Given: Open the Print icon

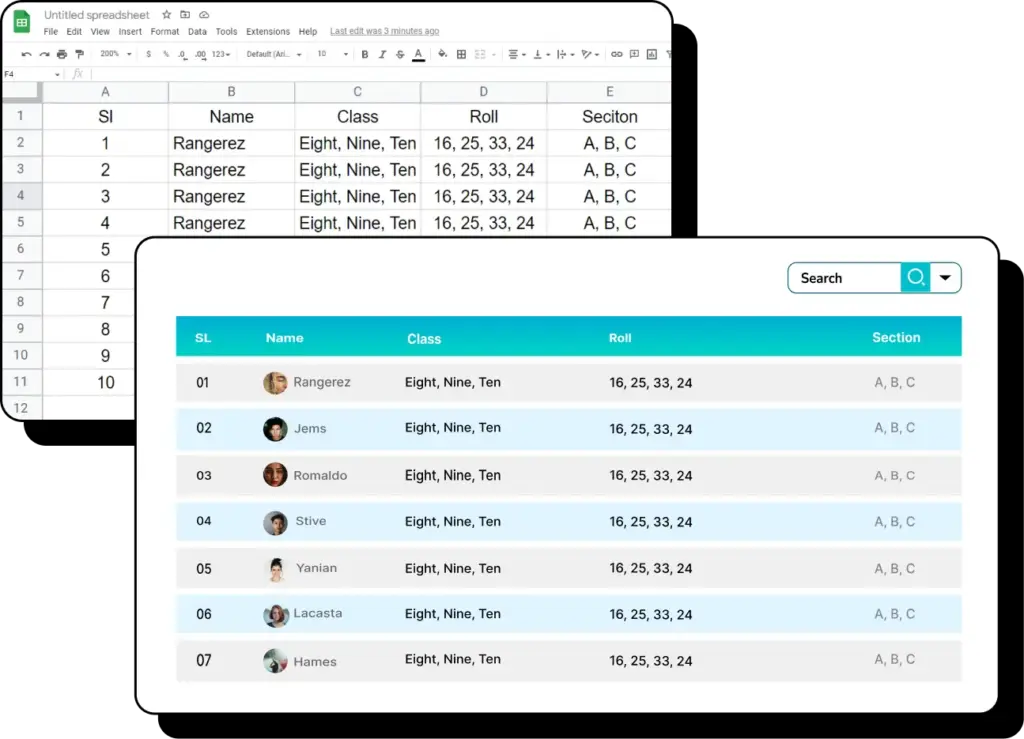Looking at the screenshot, I should point(62,54).
